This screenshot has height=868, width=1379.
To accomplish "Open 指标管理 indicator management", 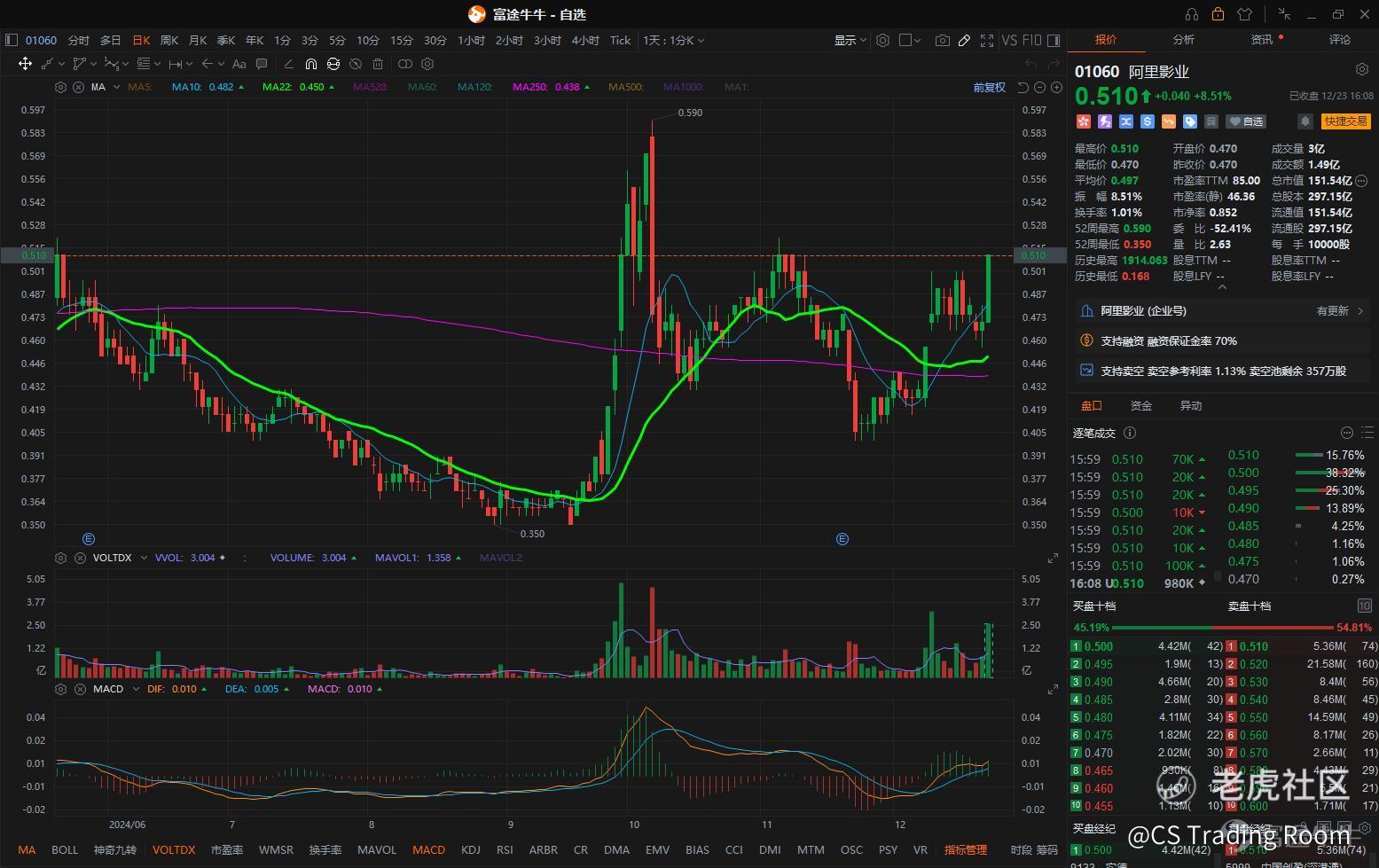I will (965, 849).
